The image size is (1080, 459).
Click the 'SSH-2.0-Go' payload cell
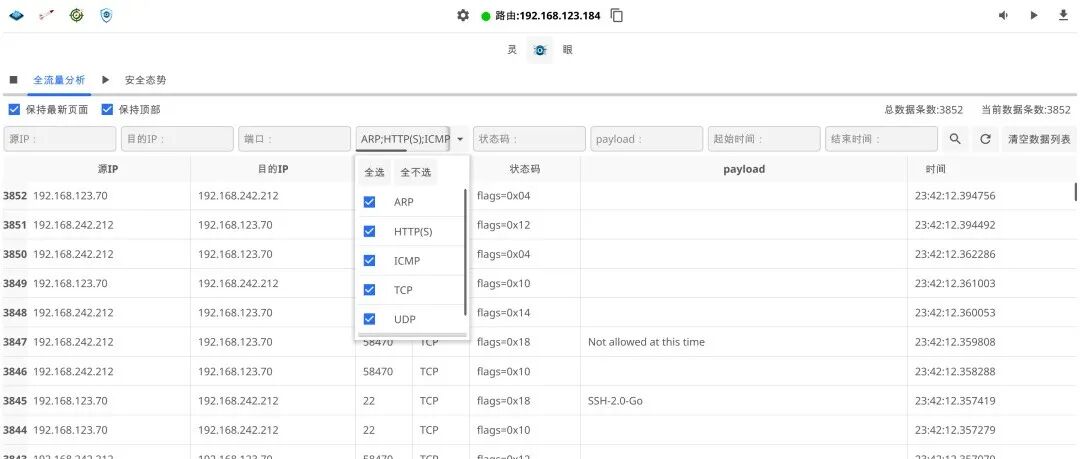pos(615,400)
